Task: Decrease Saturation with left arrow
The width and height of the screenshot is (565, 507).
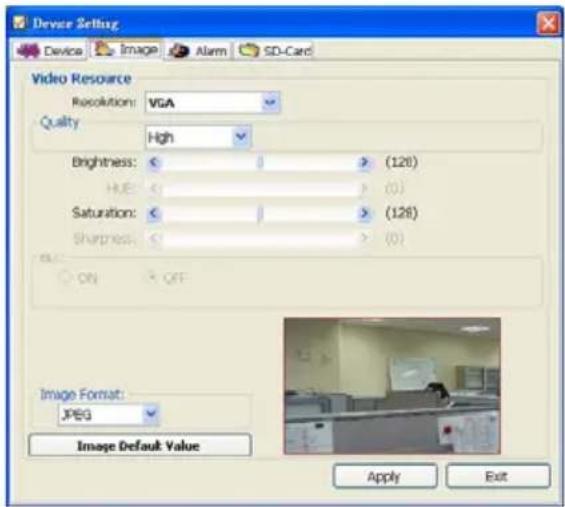Action: click(x=154, y=213)
